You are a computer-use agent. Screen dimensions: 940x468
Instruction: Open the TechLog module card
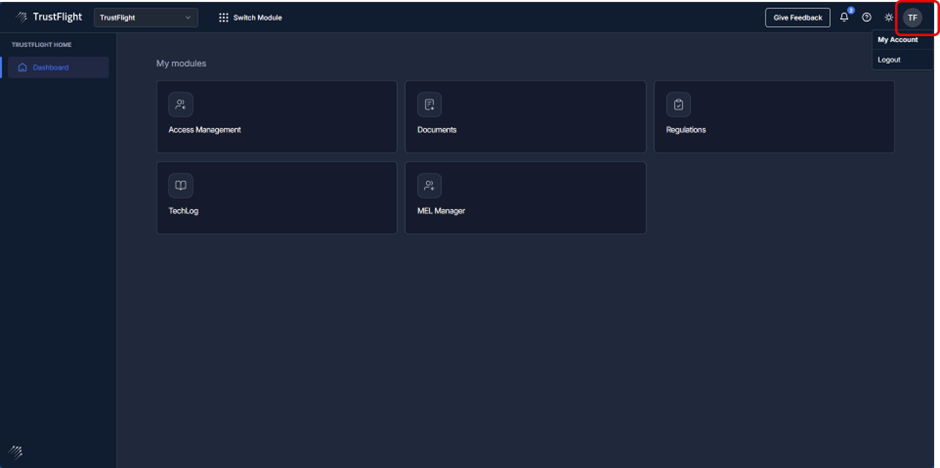(276, 198)
